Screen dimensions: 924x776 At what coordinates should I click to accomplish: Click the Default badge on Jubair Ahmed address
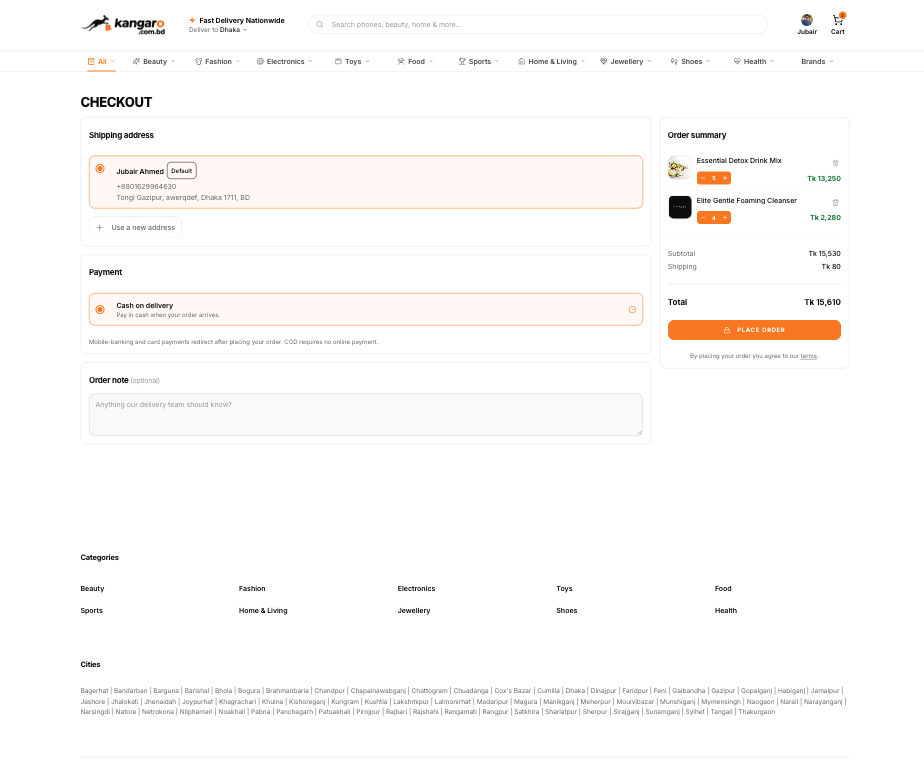click(x=182, y=171)
